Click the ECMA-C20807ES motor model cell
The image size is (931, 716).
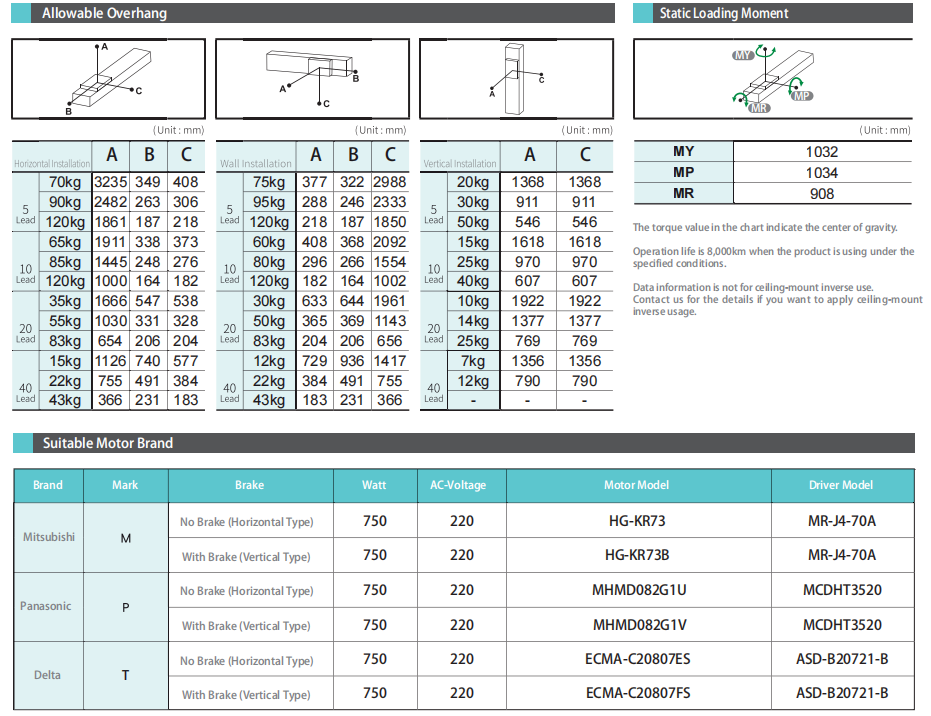pos(639,660)
